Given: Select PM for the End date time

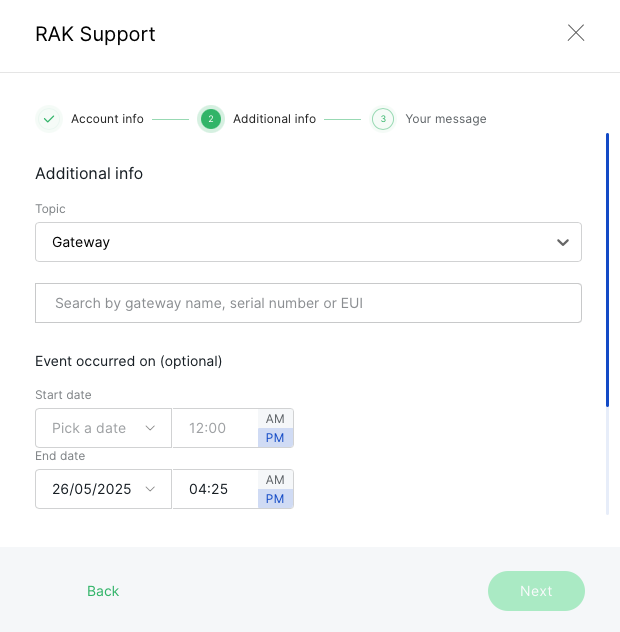Looking at the screenshot, I should pos(275,499).
